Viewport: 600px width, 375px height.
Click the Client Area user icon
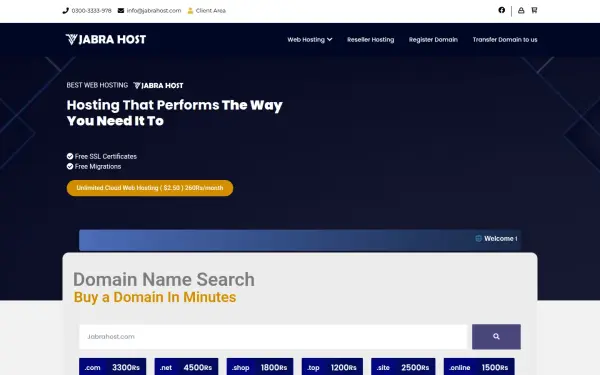[x=190, y=11]
